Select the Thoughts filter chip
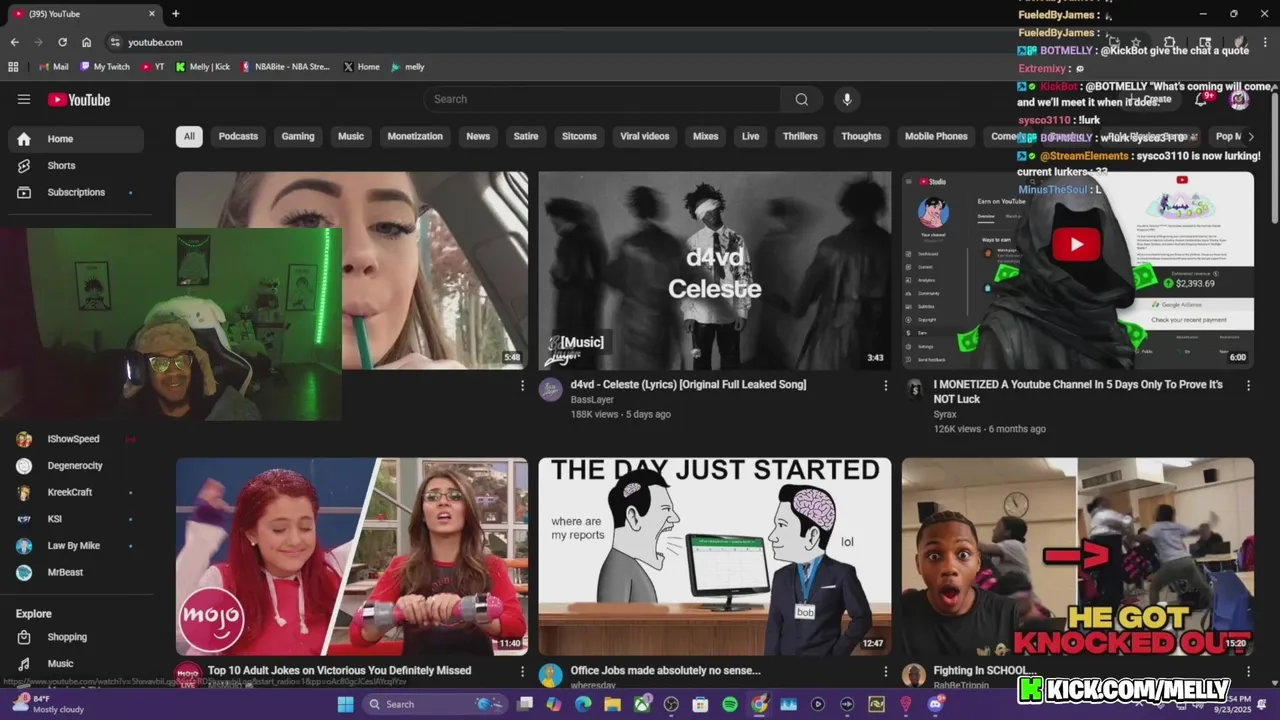Viewport: 1280px width, 720px height. pos(861,136)
